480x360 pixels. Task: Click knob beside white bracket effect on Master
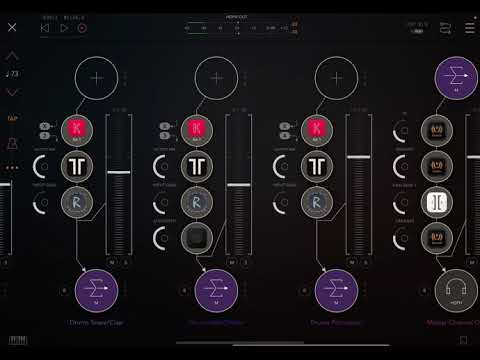[x=401, y=202]
